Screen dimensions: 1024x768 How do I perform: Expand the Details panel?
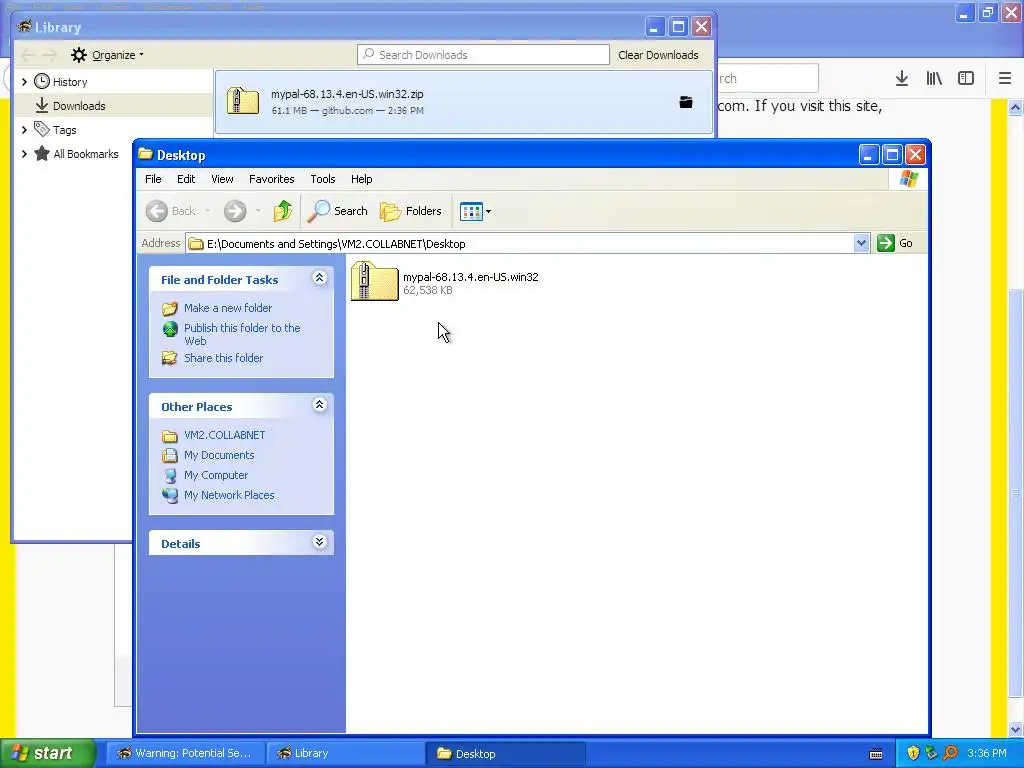pyautogui.click(x=319, y=542)
